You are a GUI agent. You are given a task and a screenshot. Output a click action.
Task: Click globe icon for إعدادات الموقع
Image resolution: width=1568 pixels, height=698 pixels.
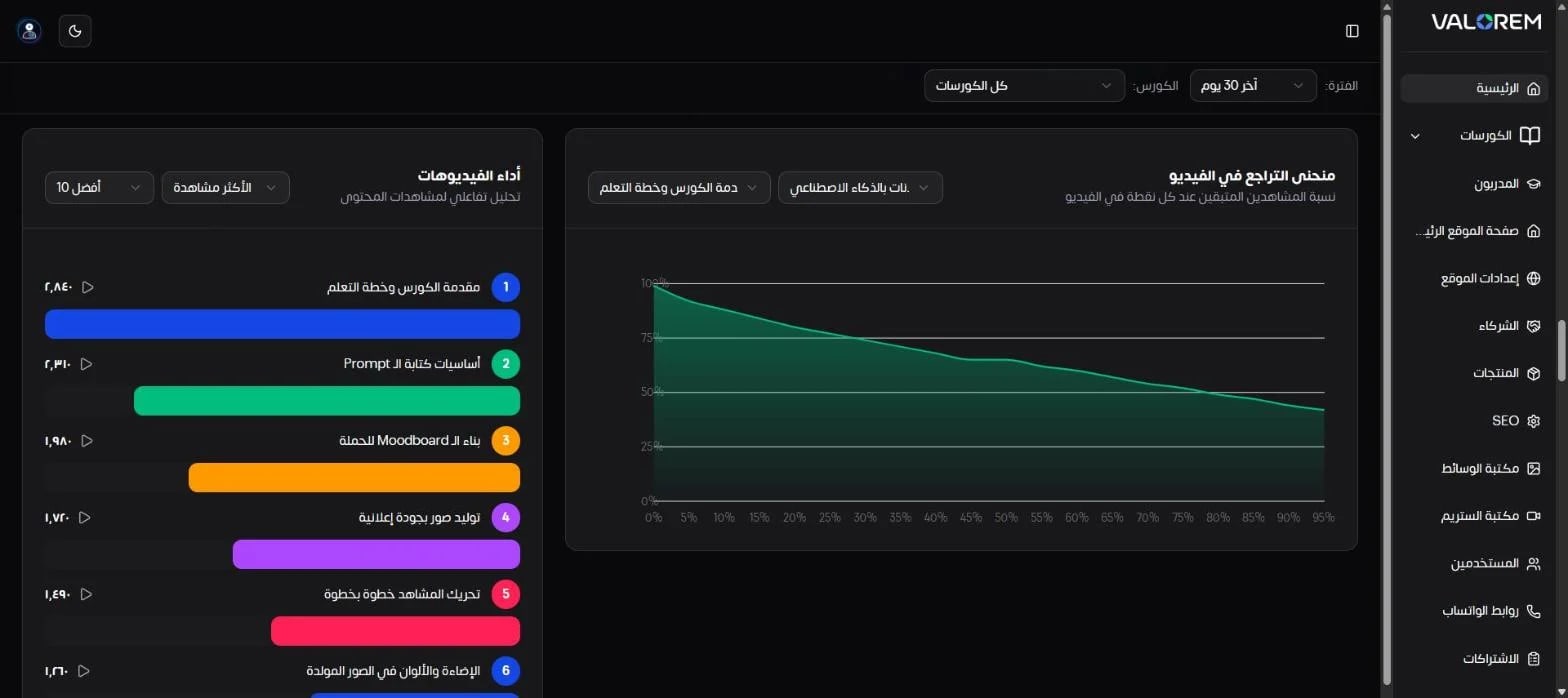pyautogui.click(x=1534, y=279)
